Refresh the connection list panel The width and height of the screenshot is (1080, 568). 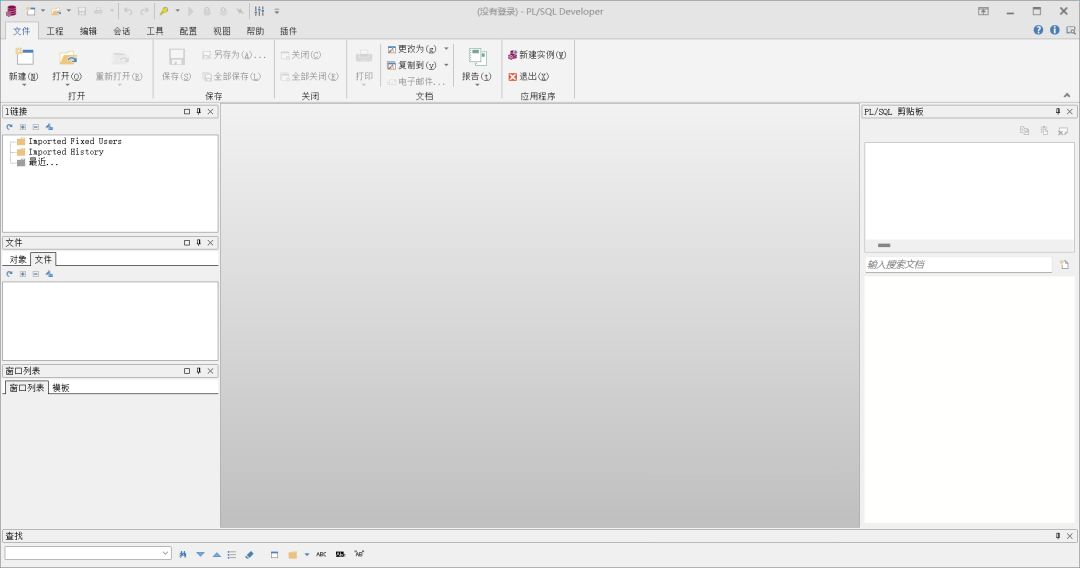click(x=10, y=127)
